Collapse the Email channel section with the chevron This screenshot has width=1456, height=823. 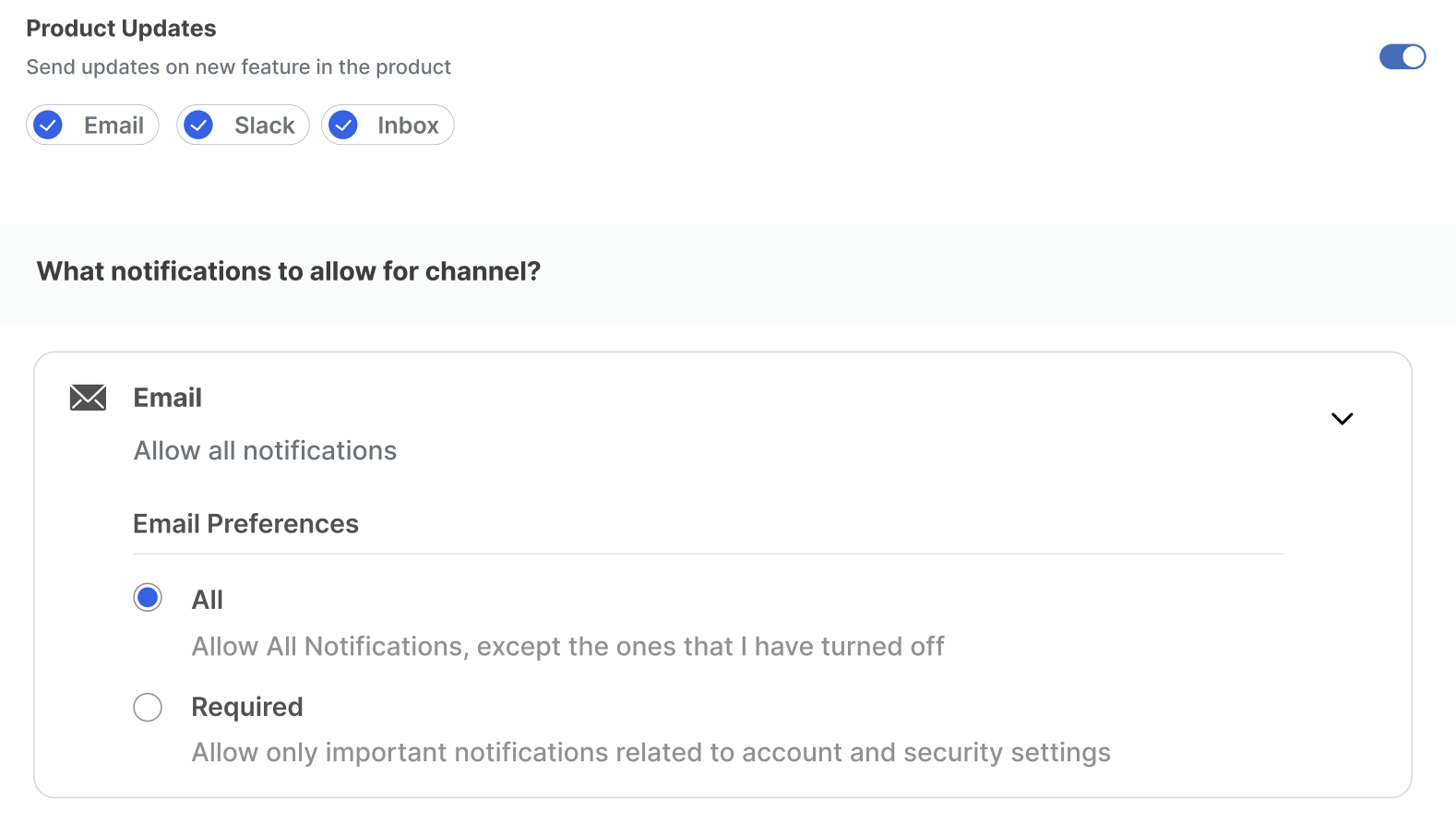[1342, 419]
